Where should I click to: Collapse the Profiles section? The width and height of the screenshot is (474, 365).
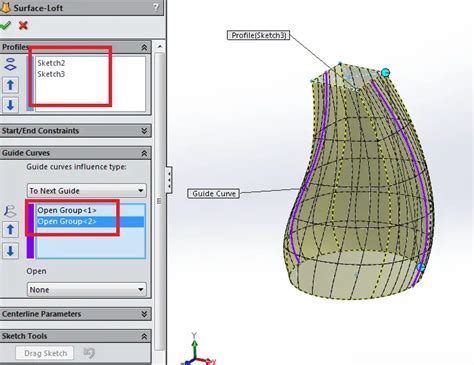click(x=144, y=47)
